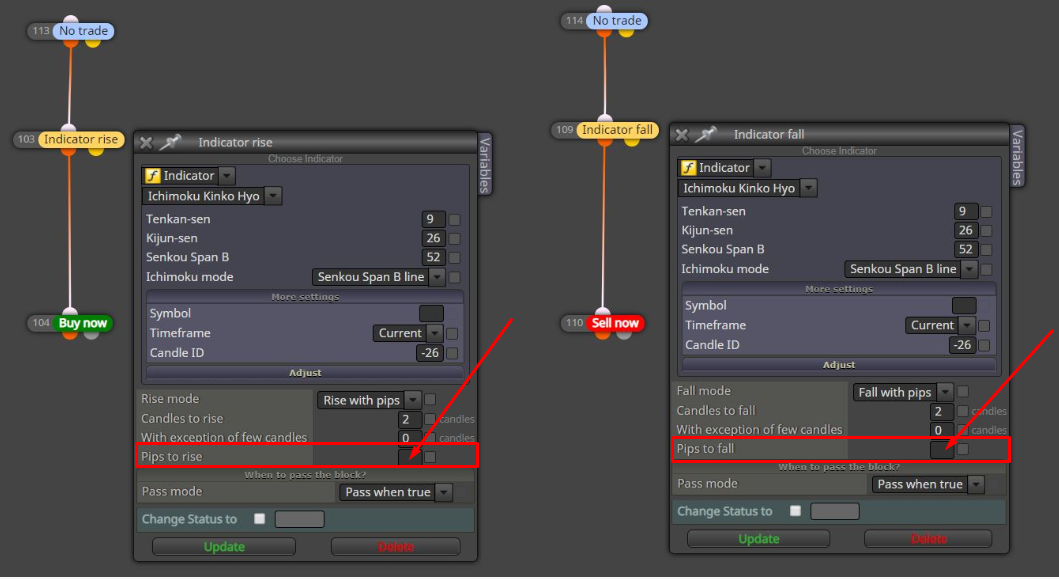Viewport: 1059px width, 579px height.
Task: Click function icon in Indicator rise panel
Action: (x=153, y=176)
